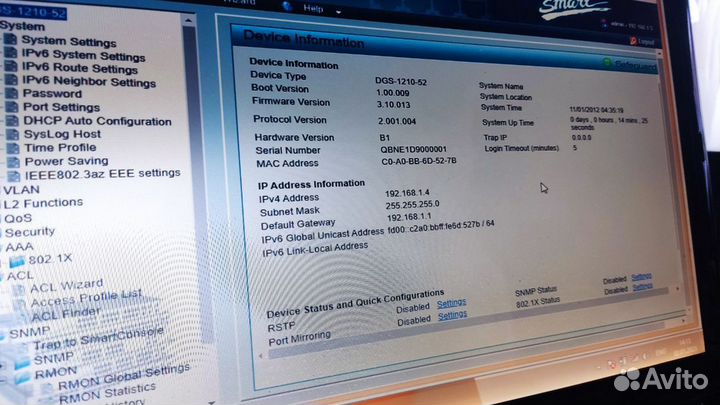Collapse the System tree section
The width and height of the screenshot is (720, 405).
point(22,26)
